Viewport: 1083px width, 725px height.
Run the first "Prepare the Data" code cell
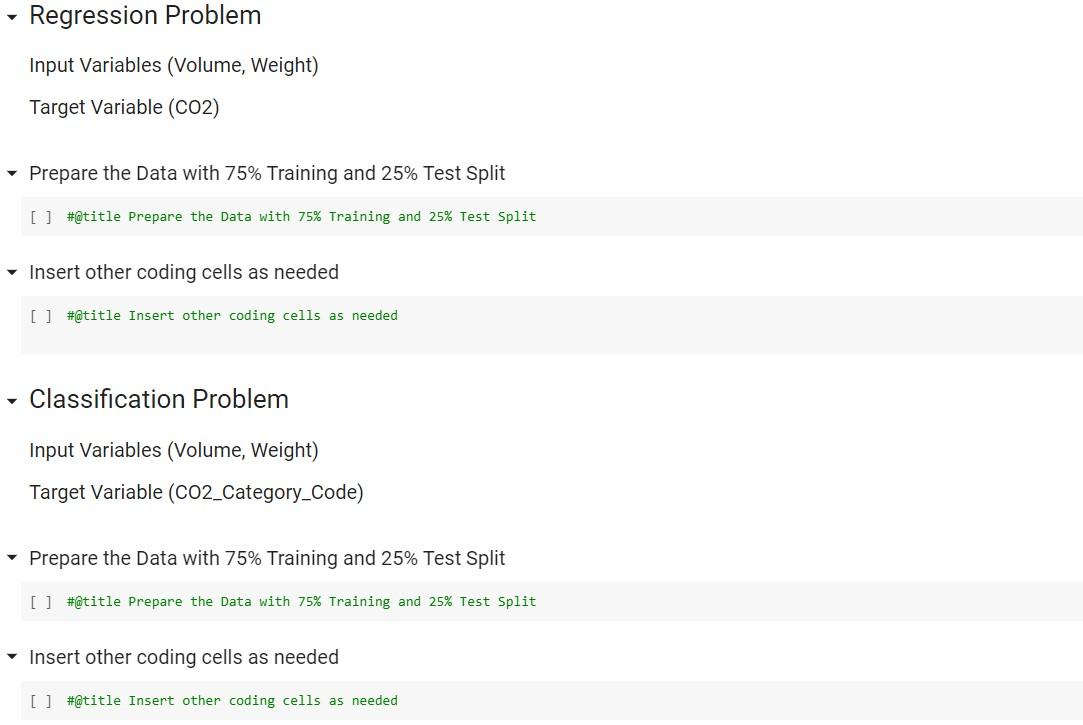41,216
